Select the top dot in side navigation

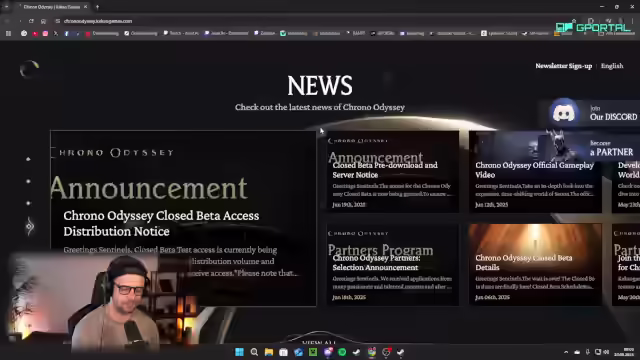coord(28,159)
